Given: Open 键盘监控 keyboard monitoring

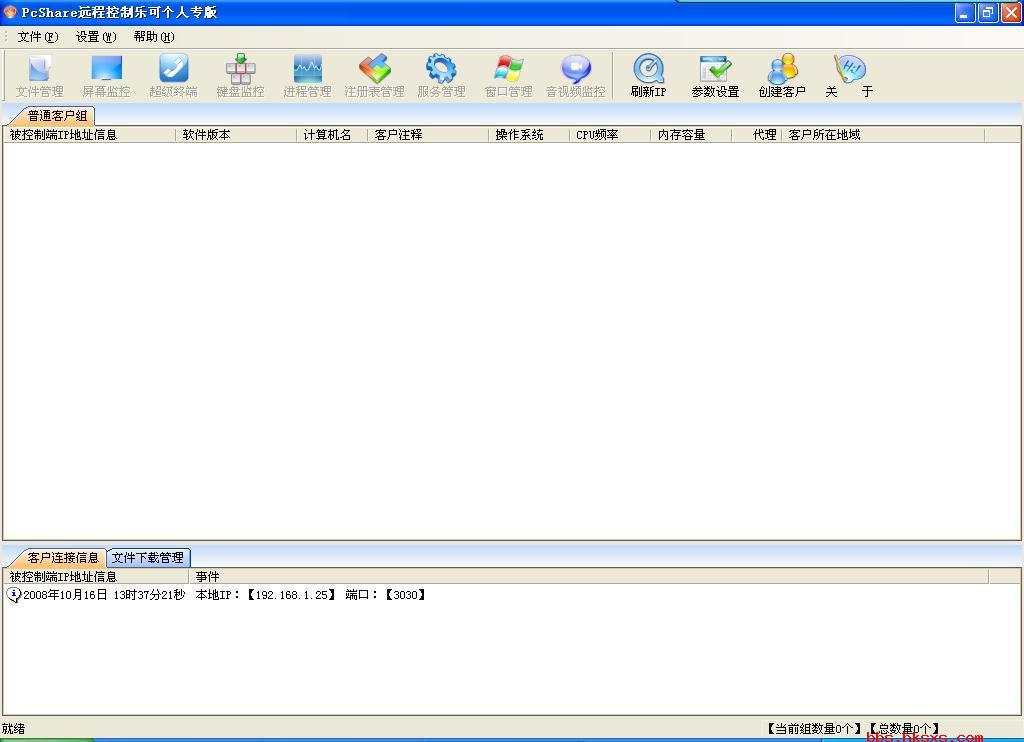Looking at the screenshot, I should pyautogui.click(x=240, y=75).
